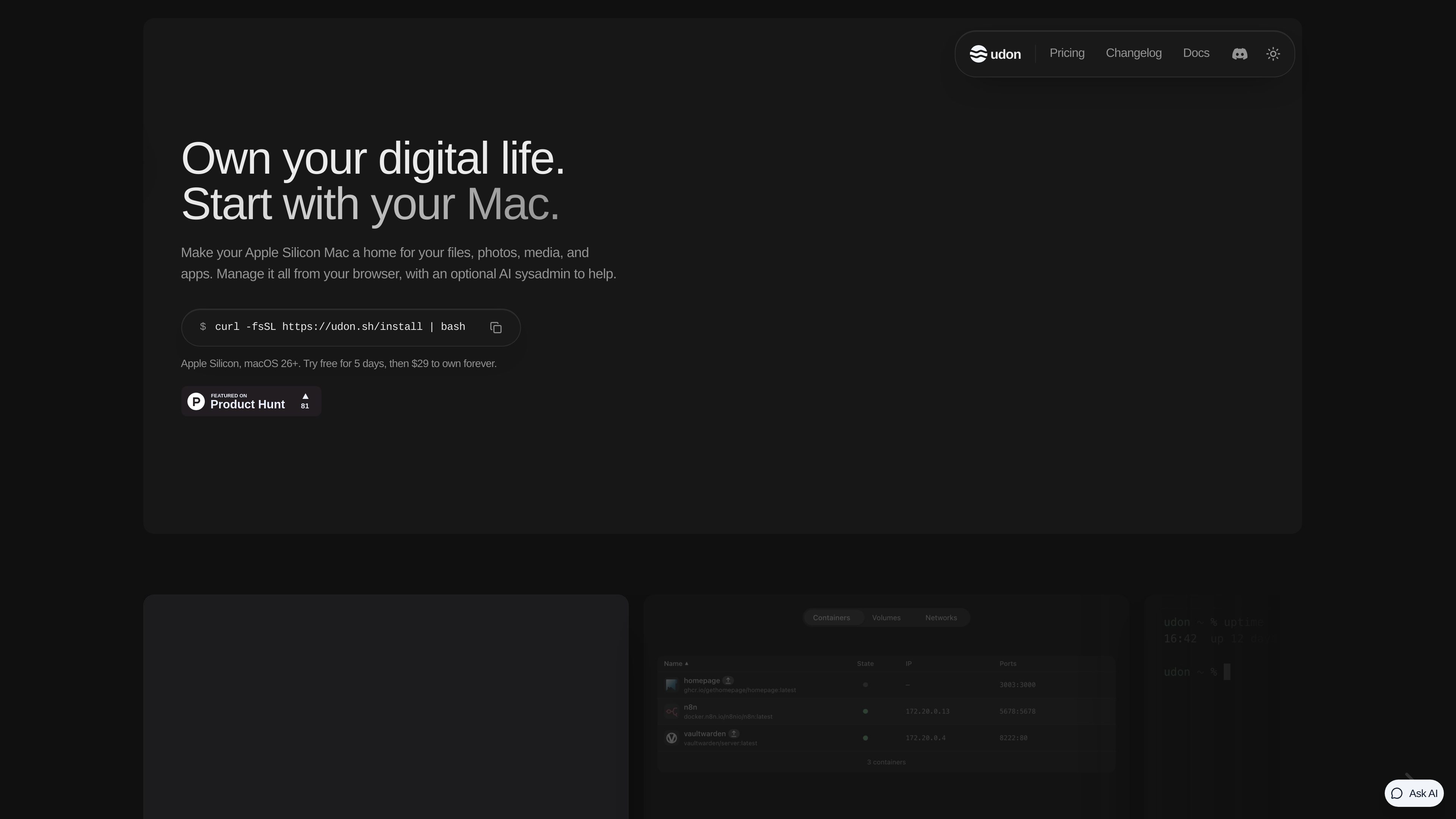Click the Product Hunt upvote count 81

click(304, 406)
